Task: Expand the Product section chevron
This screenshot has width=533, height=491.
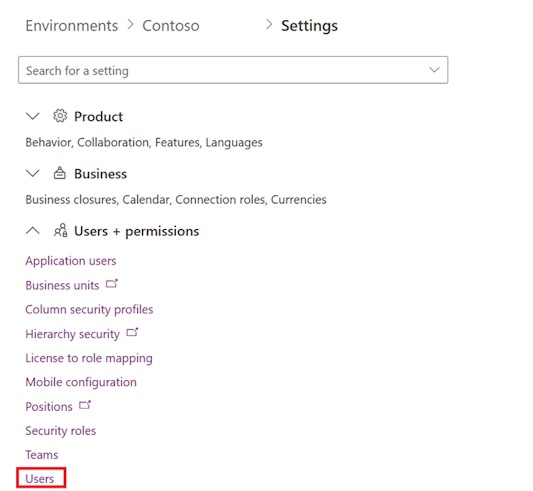Action: point(33,116)
